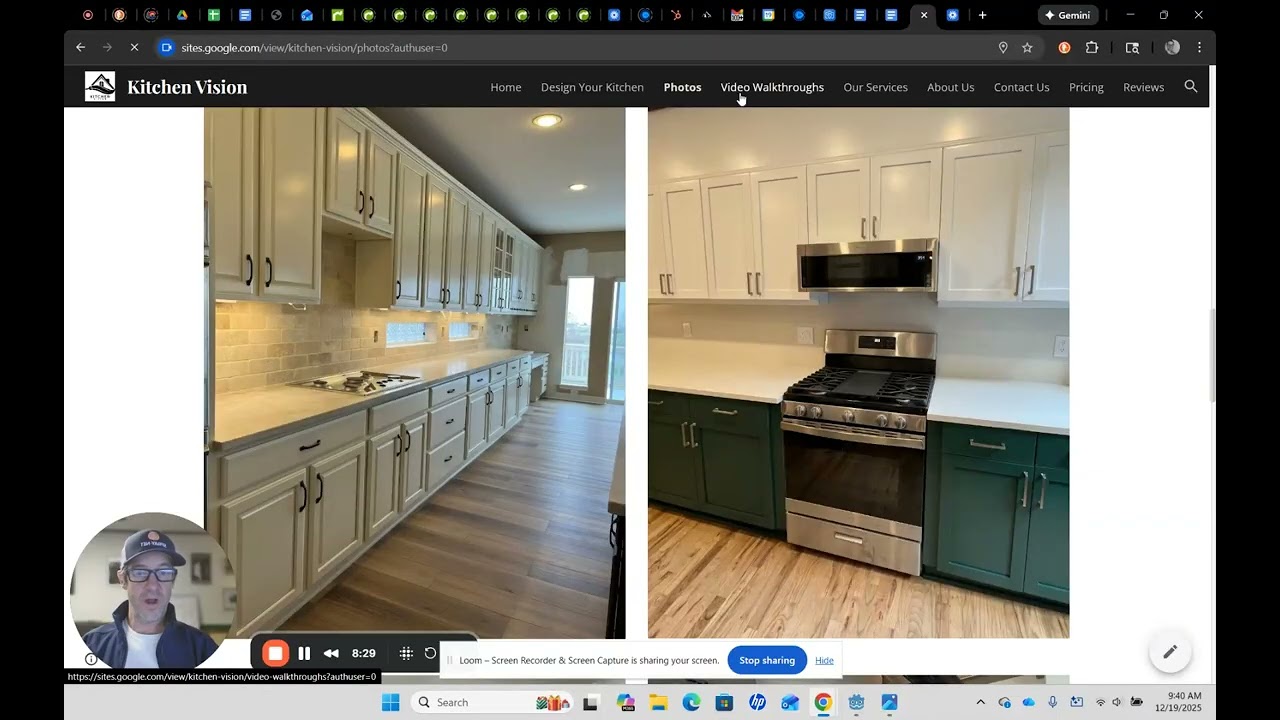1280x720 pixels.
Task: Close the active Chrome tab
Action: (923, 15)
